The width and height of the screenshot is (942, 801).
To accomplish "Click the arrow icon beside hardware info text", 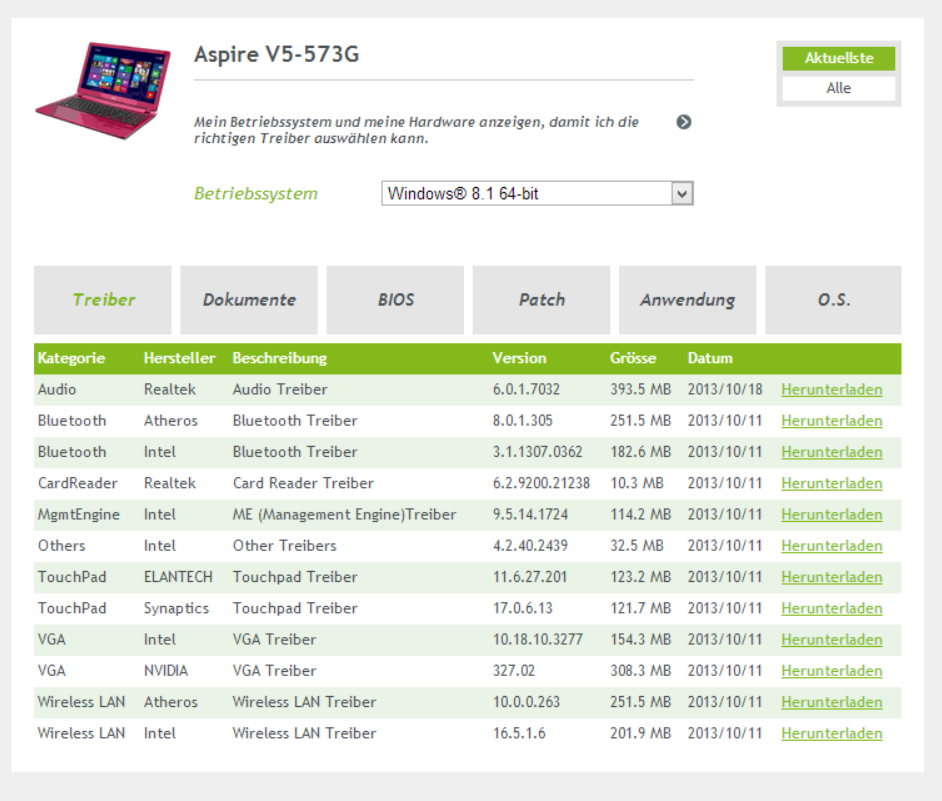I will coord(684,122).
